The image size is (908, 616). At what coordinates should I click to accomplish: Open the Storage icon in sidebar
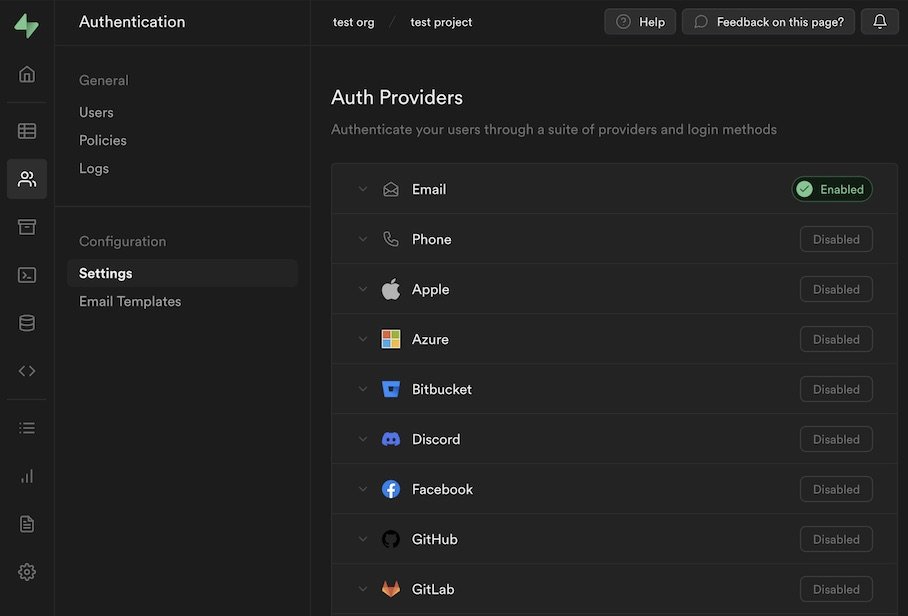pyautogui.click(x=27, y=227)
